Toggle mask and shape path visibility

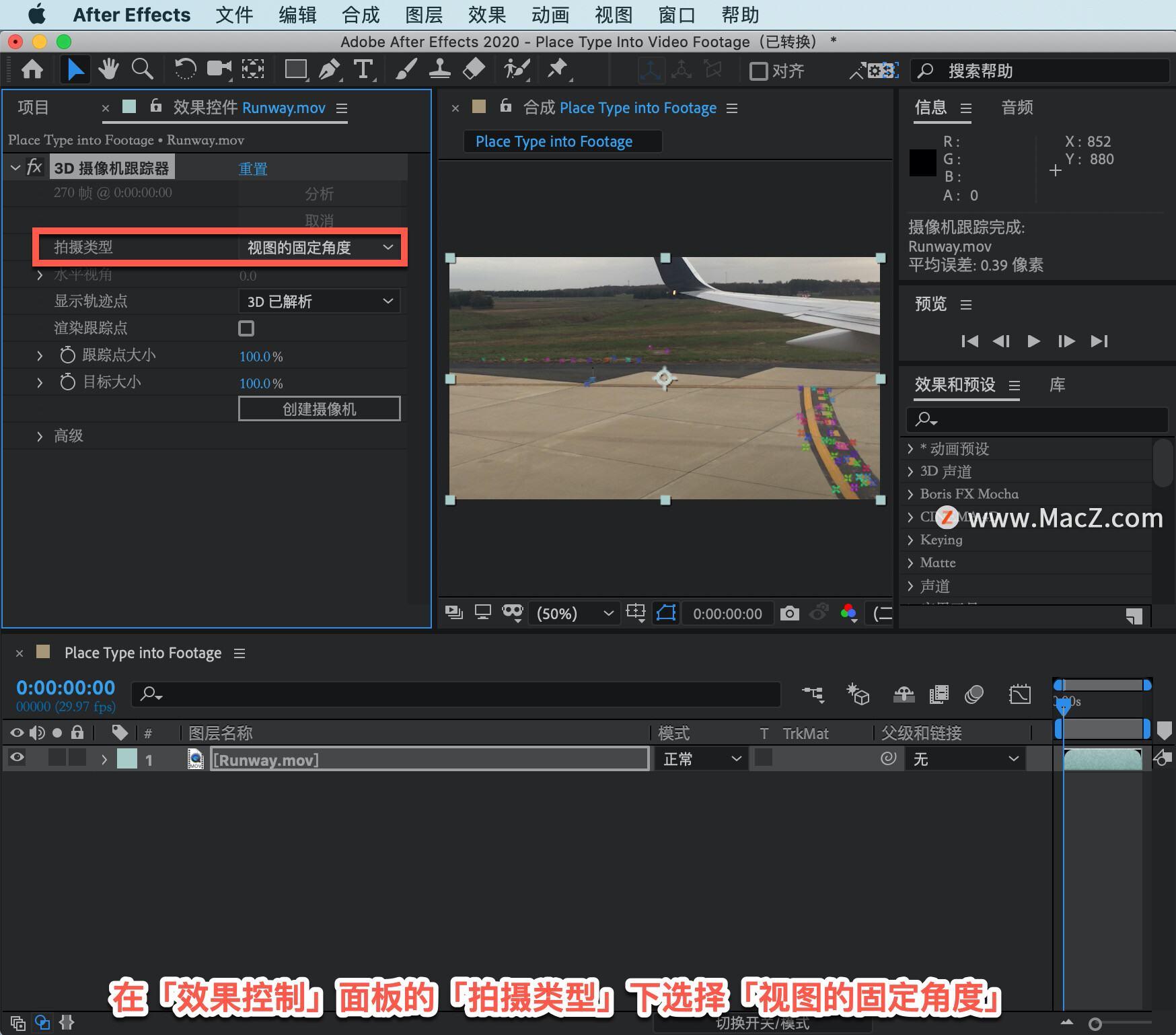pyautogui.click(x=666, y=613)
